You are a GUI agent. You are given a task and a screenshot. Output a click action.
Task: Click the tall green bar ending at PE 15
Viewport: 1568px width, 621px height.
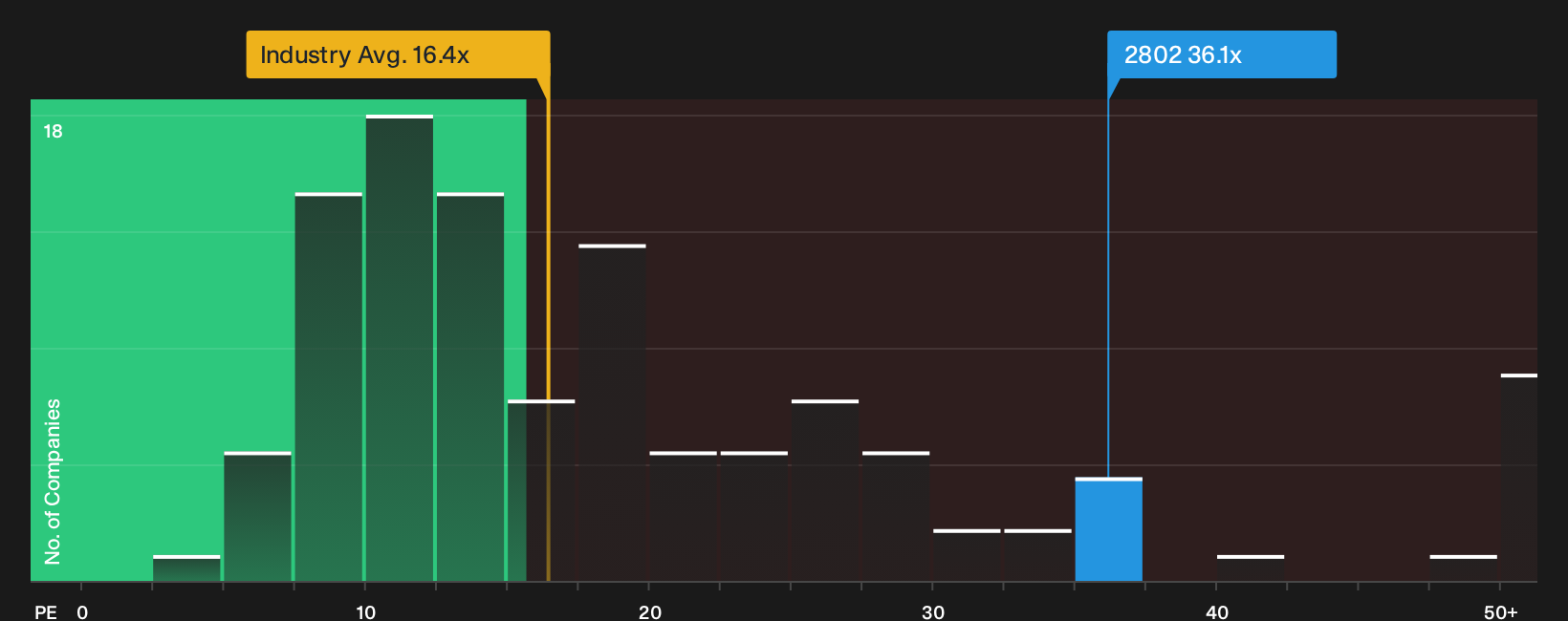(x=470, y=387)
